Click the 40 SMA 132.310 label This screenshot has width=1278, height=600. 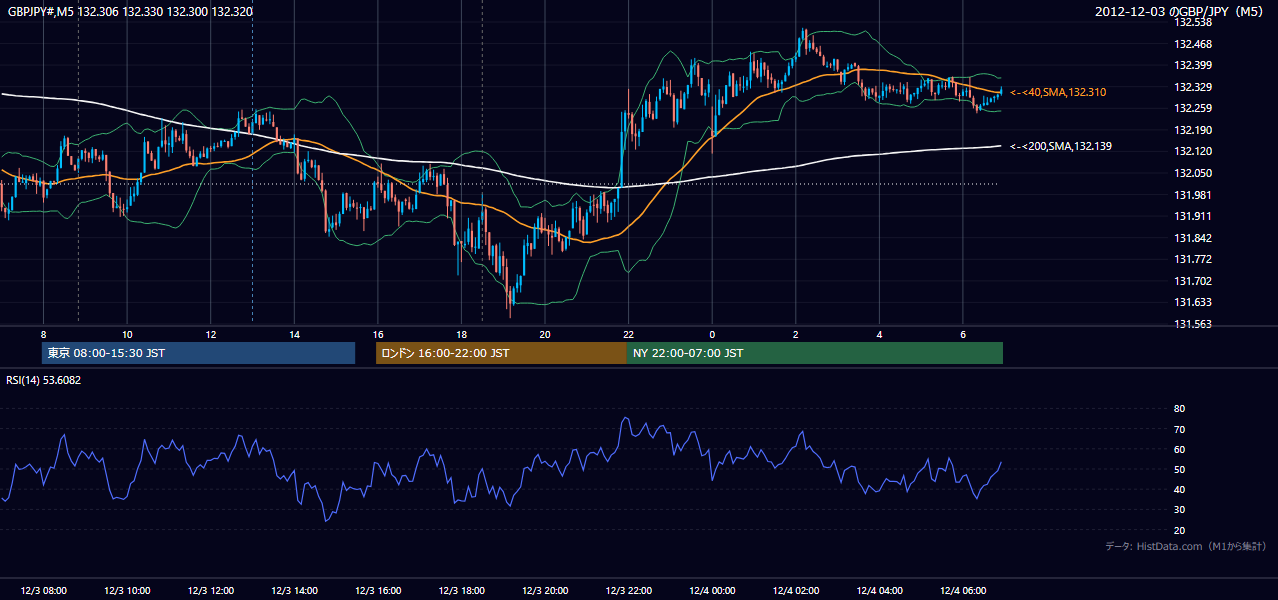click(x=1057, y=92)
